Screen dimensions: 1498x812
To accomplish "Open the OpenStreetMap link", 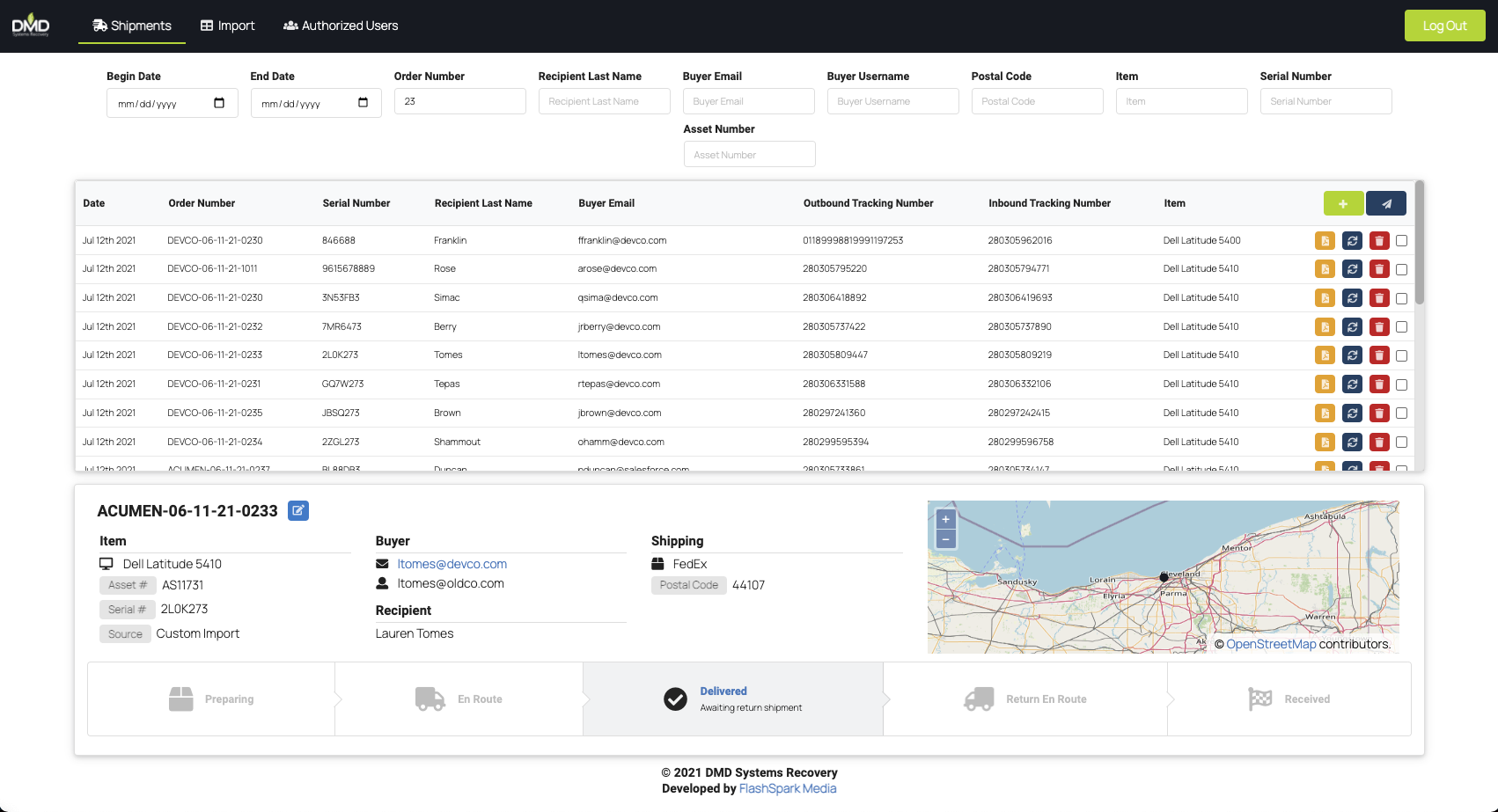I will [1271, 644].
